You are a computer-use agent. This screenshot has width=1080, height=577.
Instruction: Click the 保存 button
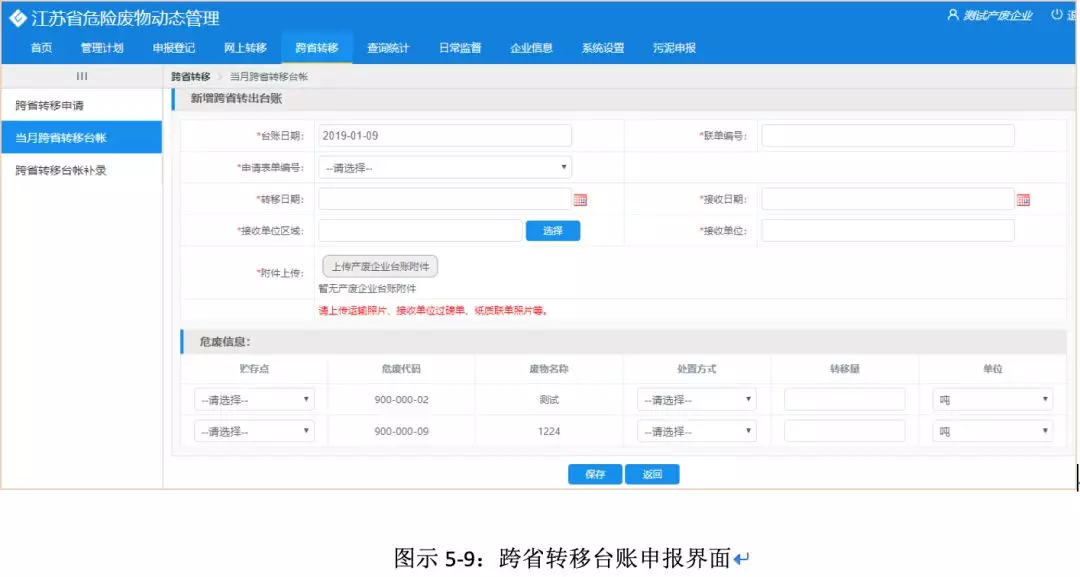[595, 474]
